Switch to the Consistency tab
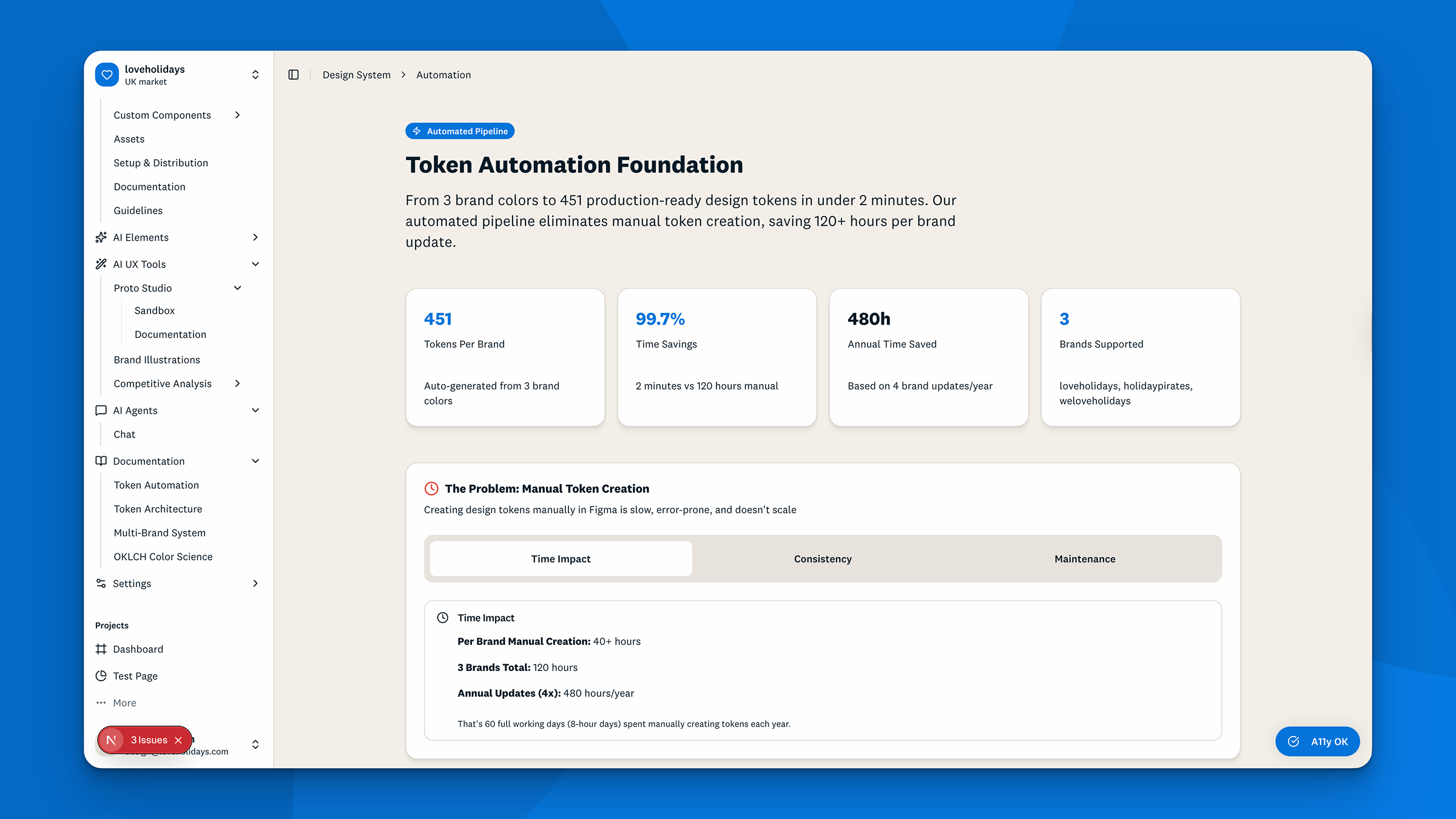The image size is (1456, 819). point(823,559)
